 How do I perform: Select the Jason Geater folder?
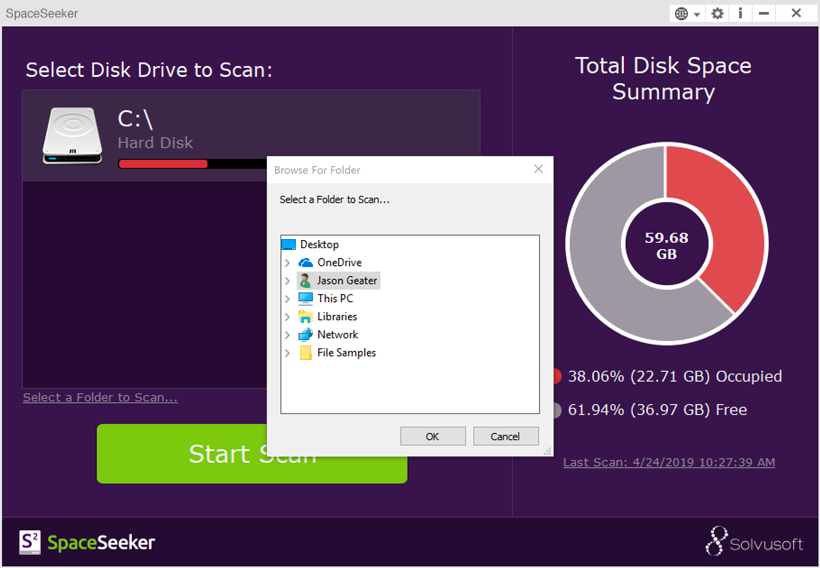click(347, 281)
